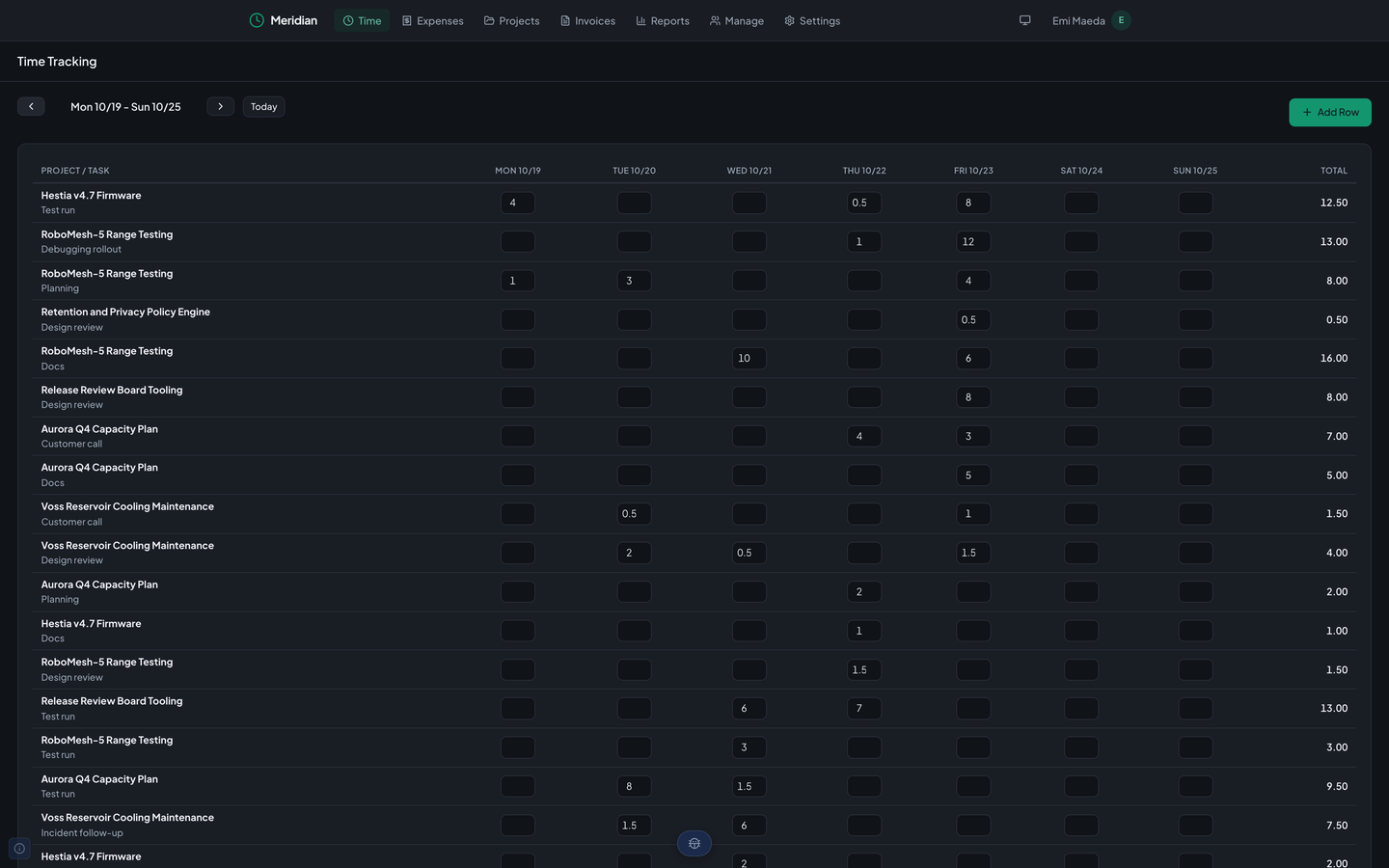Click empty Sunday cell for Aurora Q4 Capacity Plan Docs
1389x868 pixels.
[x=1195, y=475]
